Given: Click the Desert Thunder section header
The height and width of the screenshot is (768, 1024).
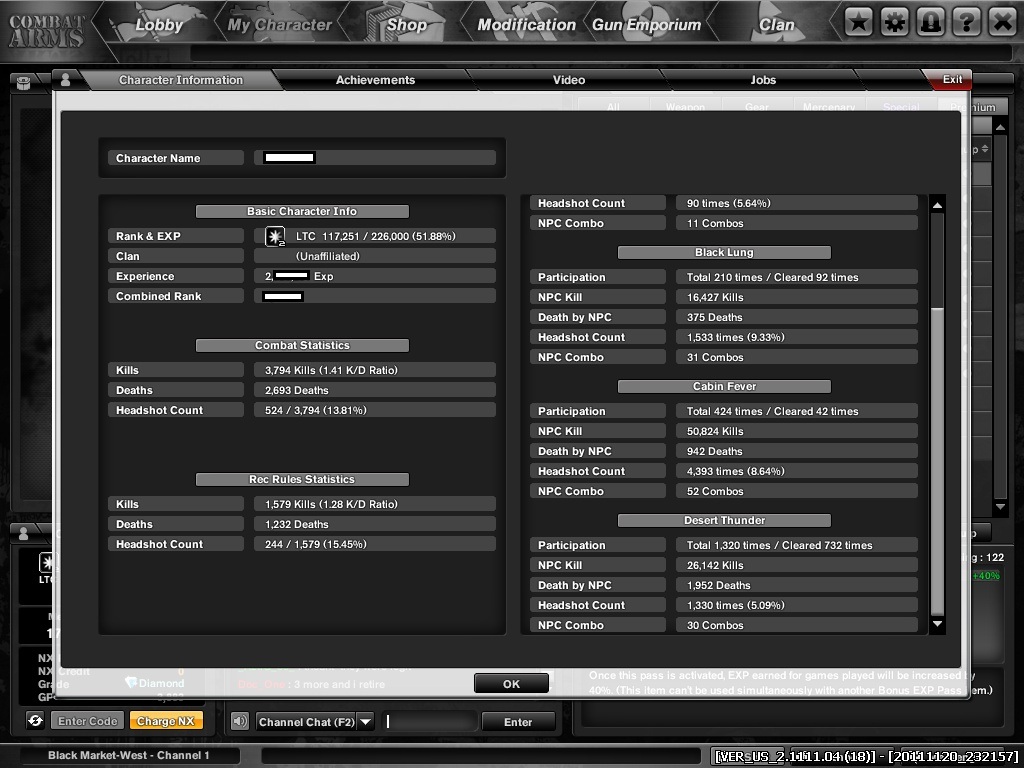Looking at the screenshot, I should click(724, 520).
